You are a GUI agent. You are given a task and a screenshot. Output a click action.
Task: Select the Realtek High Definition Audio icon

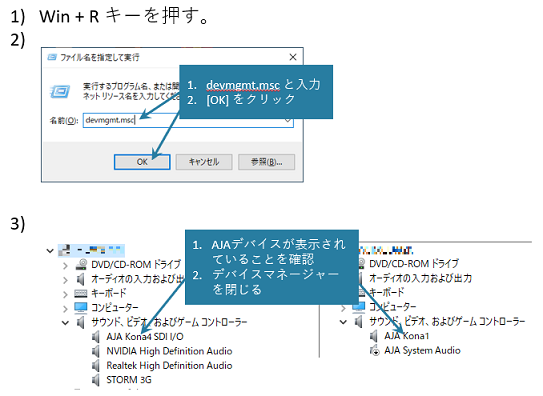point(96,366)
